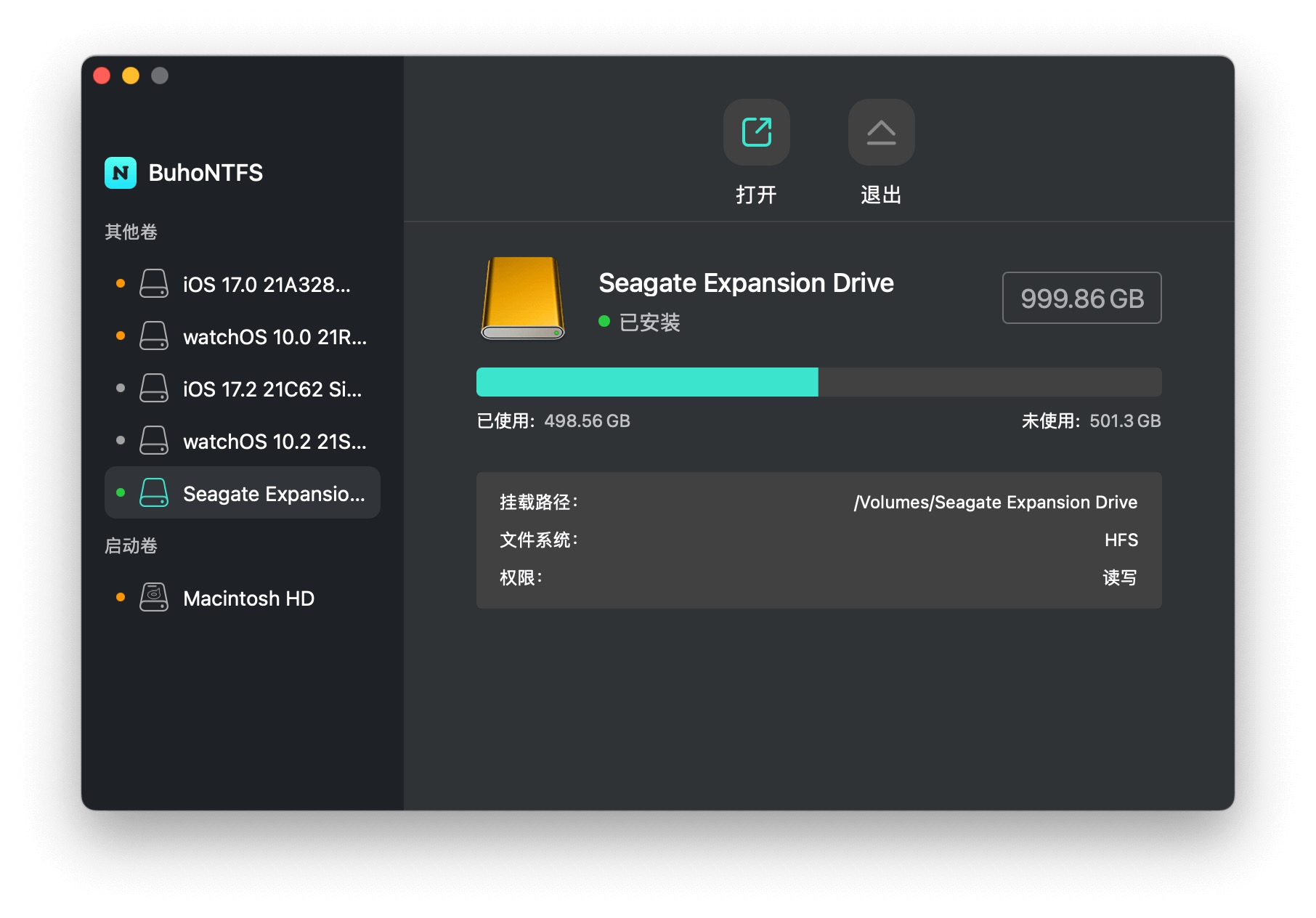Minimize the BuhoNTFS window

[x=131, y=76]
